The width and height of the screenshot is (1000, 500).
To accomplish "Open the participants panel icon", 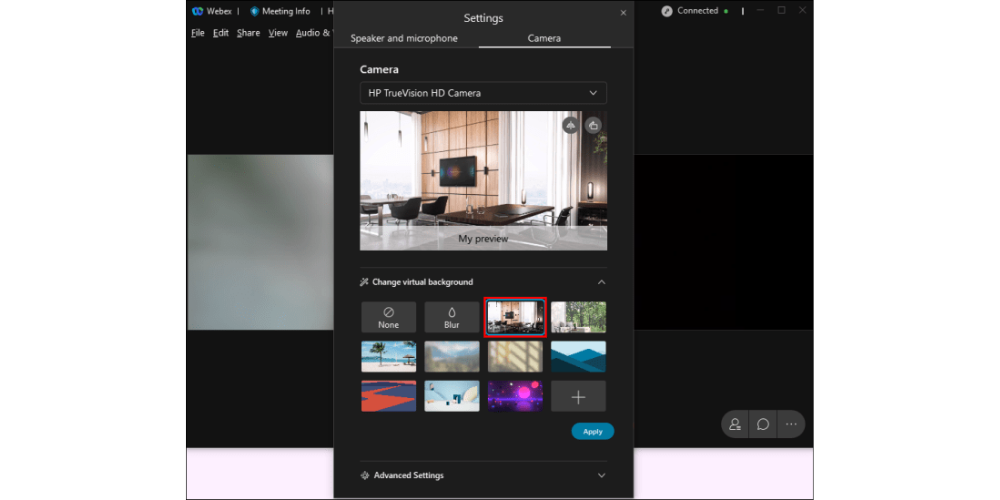I will coord(735,424).
